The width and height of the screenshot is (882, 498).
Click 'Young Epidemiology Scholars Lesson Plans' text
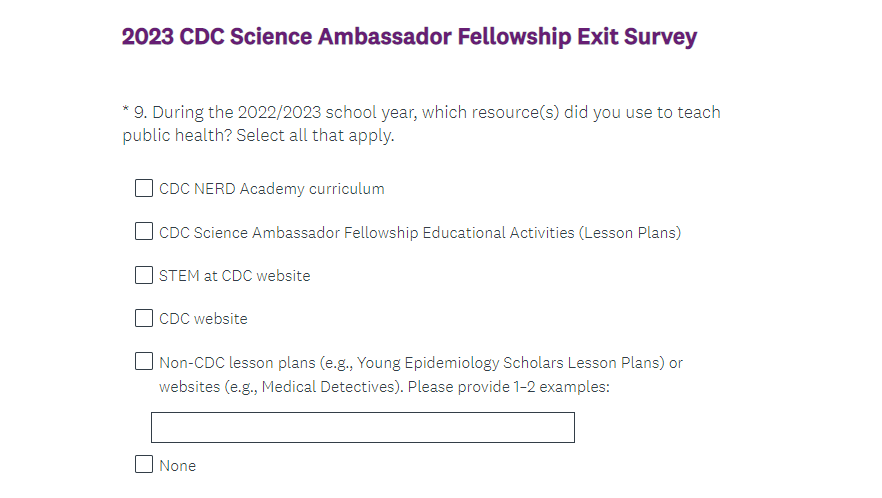point(510,363)
